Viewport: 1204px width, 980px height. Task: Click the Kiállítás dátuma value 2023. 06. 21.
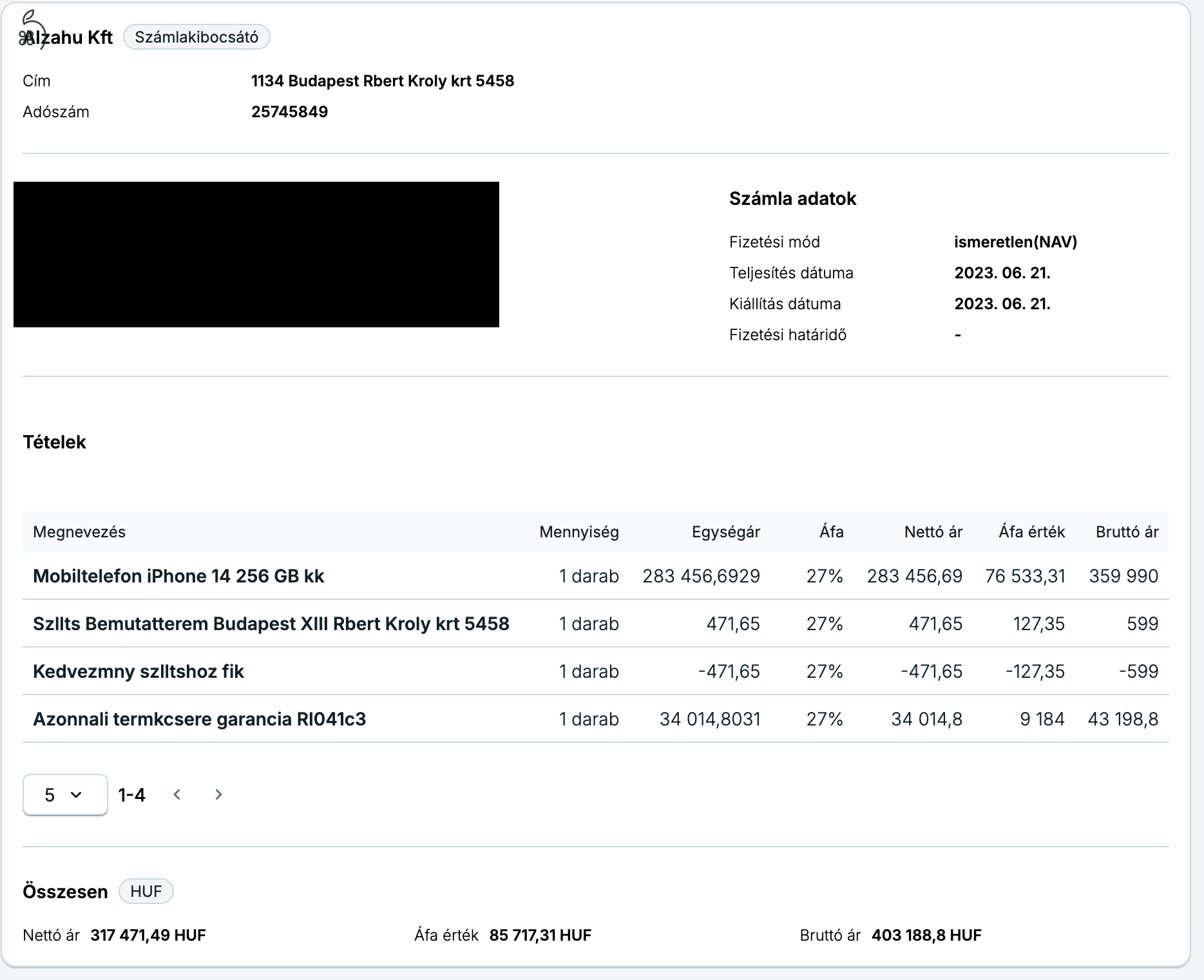[x=1002, y=303]
